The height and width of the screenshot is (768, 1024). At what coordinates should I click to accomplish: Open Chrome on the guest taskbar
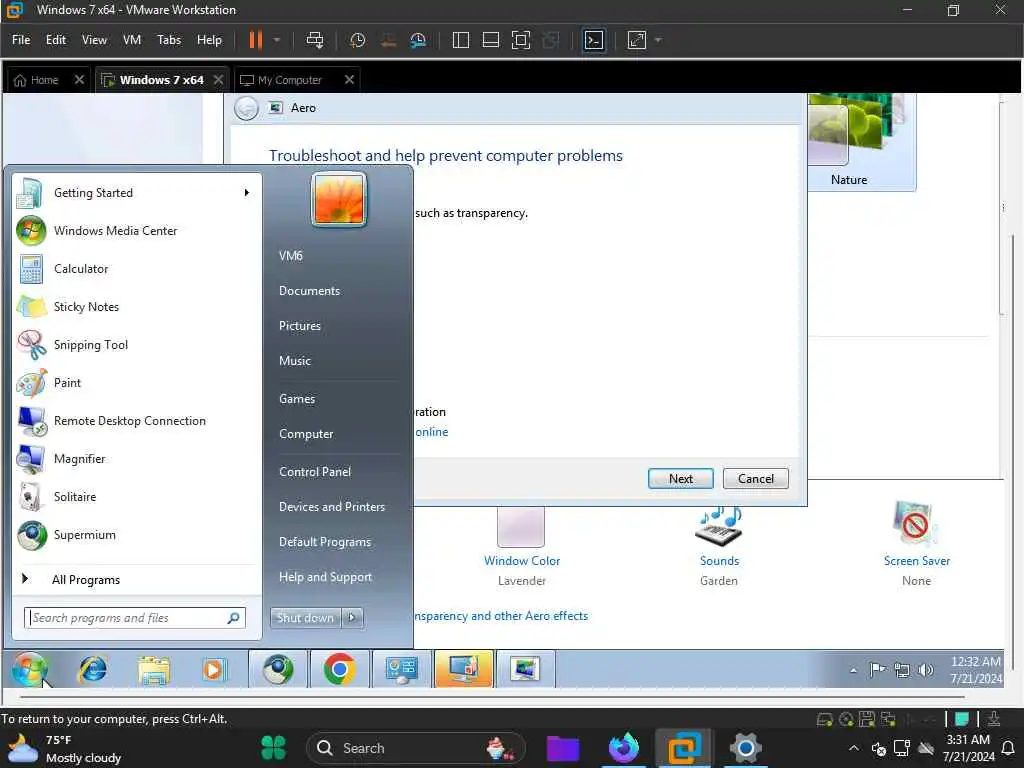tap(339, 669)
